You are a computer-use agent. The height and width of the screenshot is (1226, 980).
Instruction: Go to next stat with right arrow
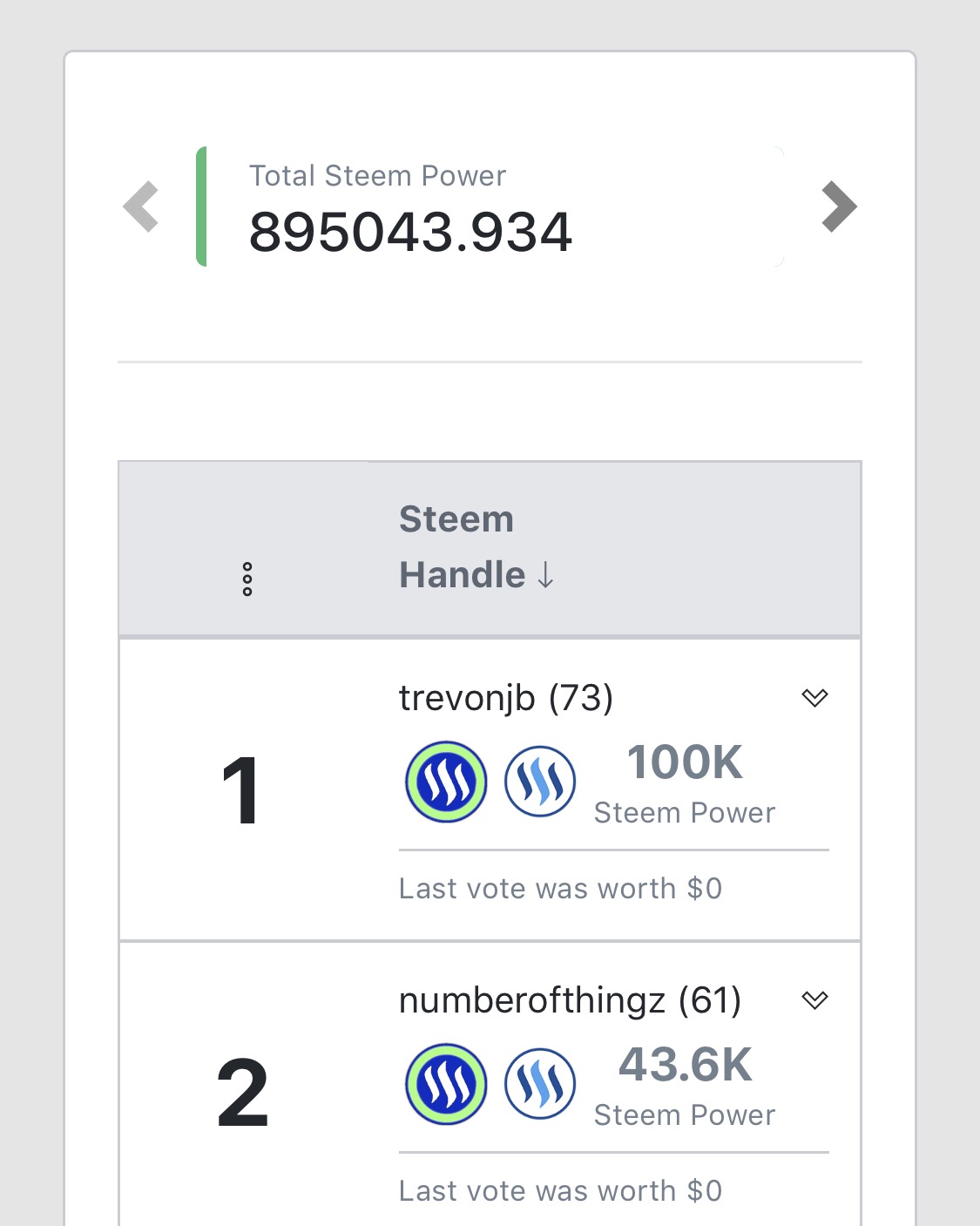(x=839, y=207)
